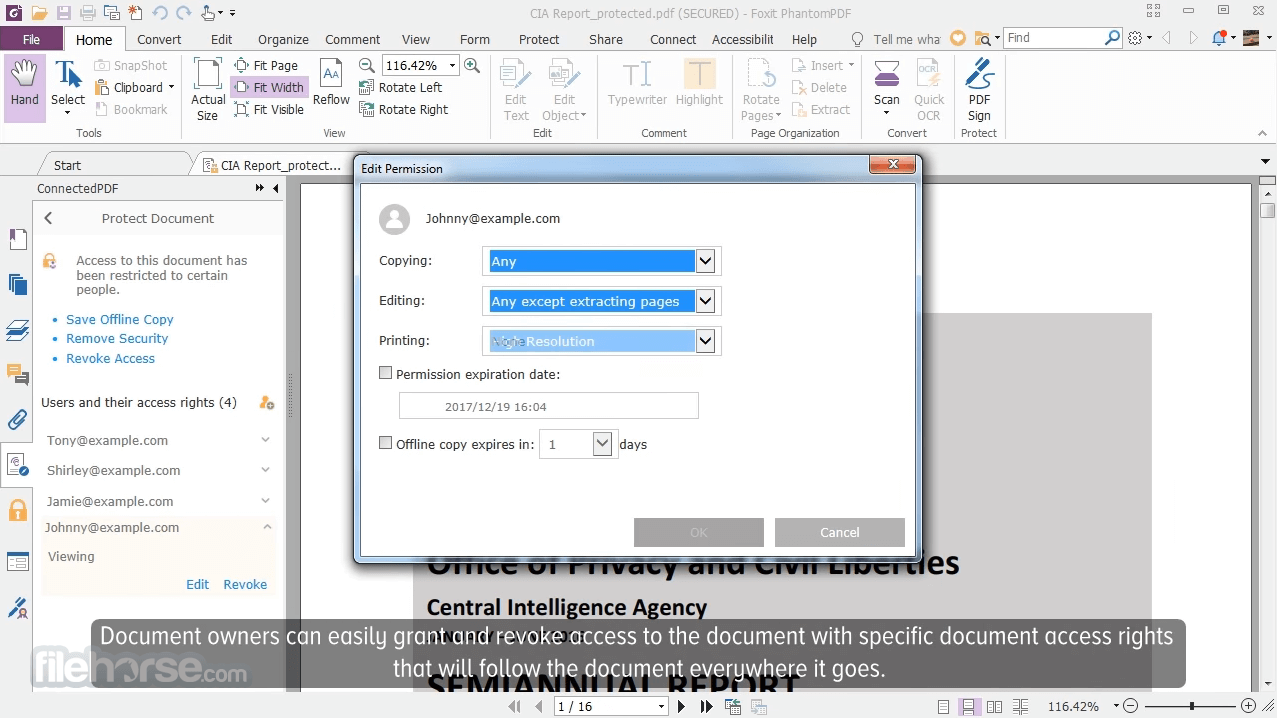This screenshot has width=1277, height=718.
Task: Open the Printing permission dropdown
Action: [x=705, y=341]
